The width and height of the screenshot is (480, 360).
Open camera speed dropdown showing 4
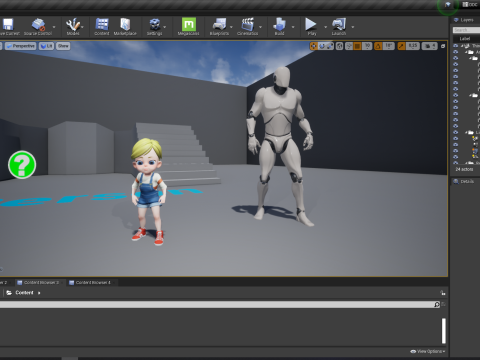pos(429,46)
